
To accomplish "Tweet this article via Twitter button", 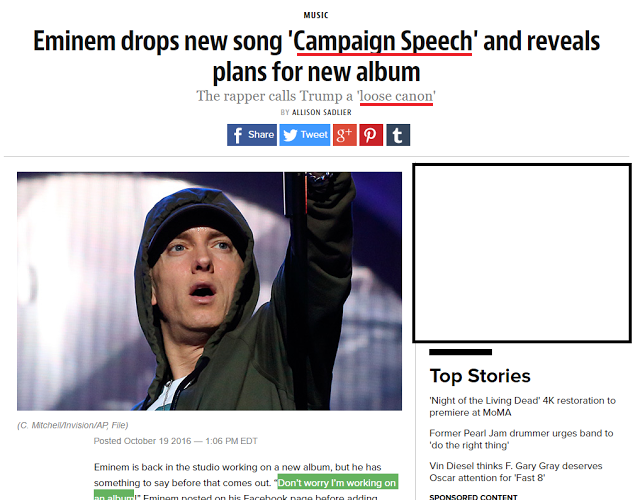I will point(304,135).
